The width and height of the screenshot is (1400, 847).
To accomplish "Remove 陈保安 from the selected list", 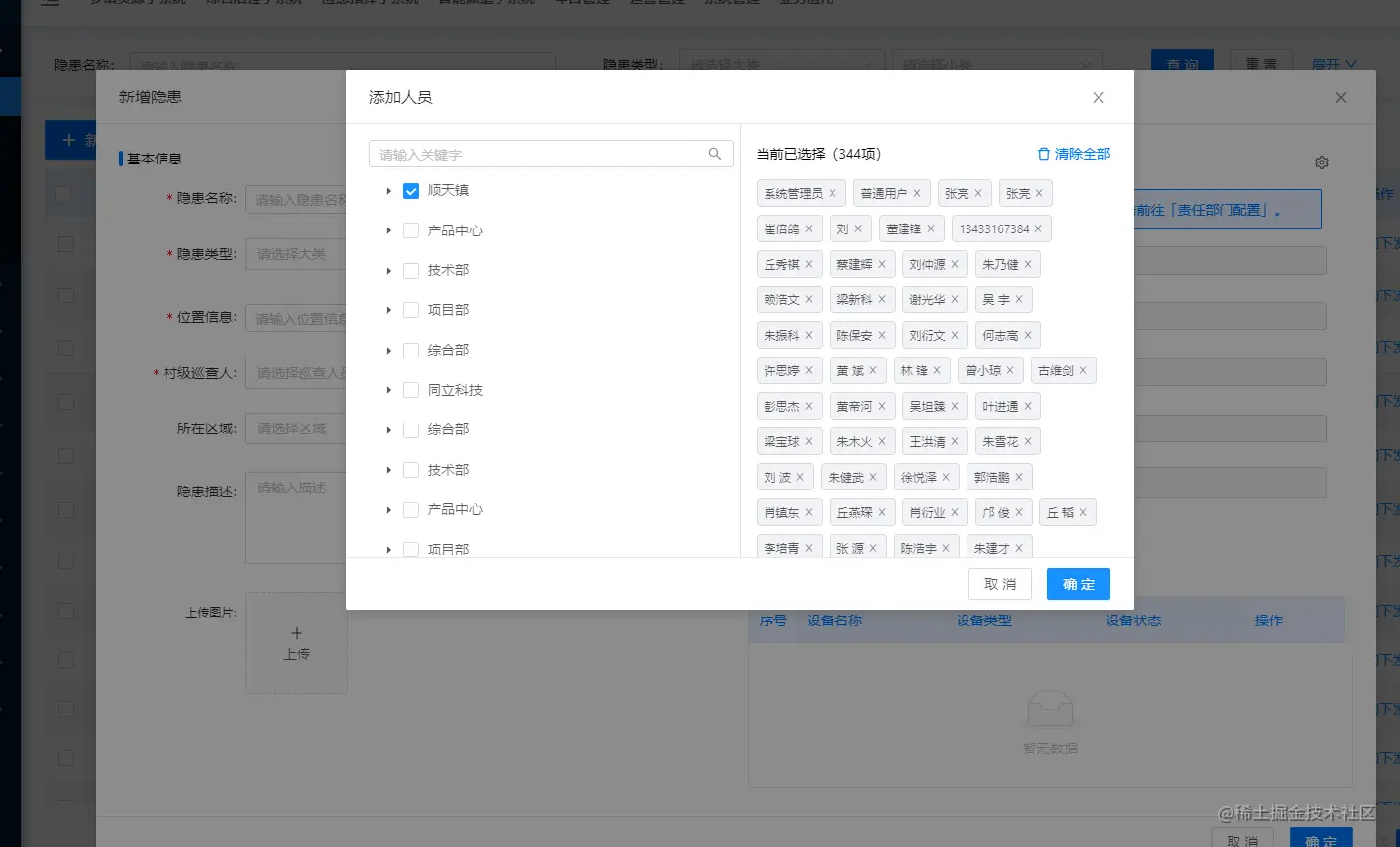I will click(882, 336).
